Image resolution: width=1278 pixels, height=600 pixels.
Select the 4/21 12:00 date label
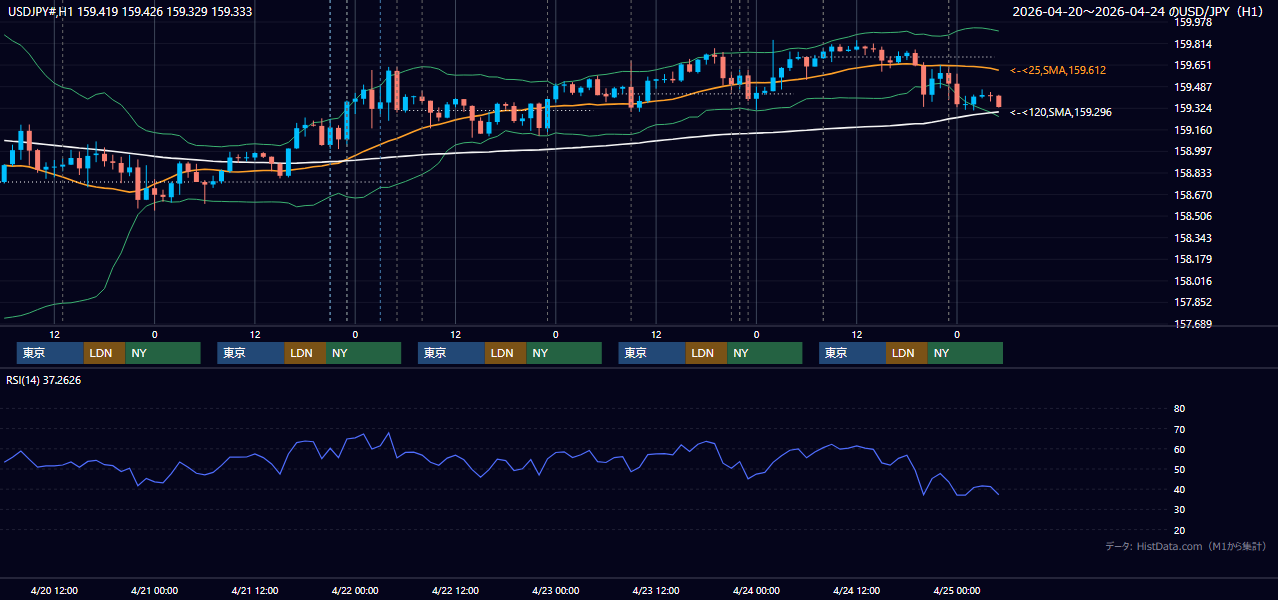tap(255, 590)
